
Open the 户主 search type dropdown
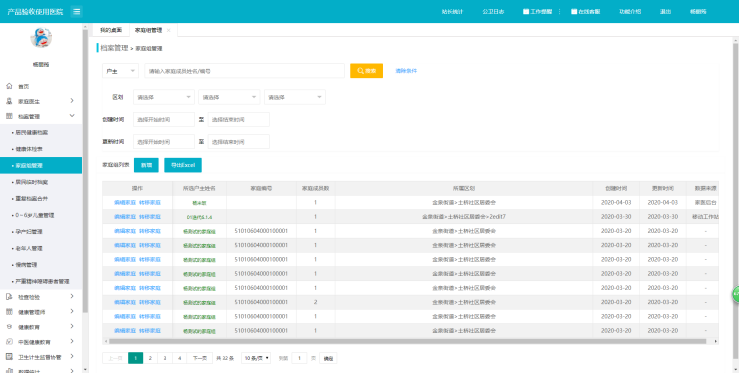[120, 71]
